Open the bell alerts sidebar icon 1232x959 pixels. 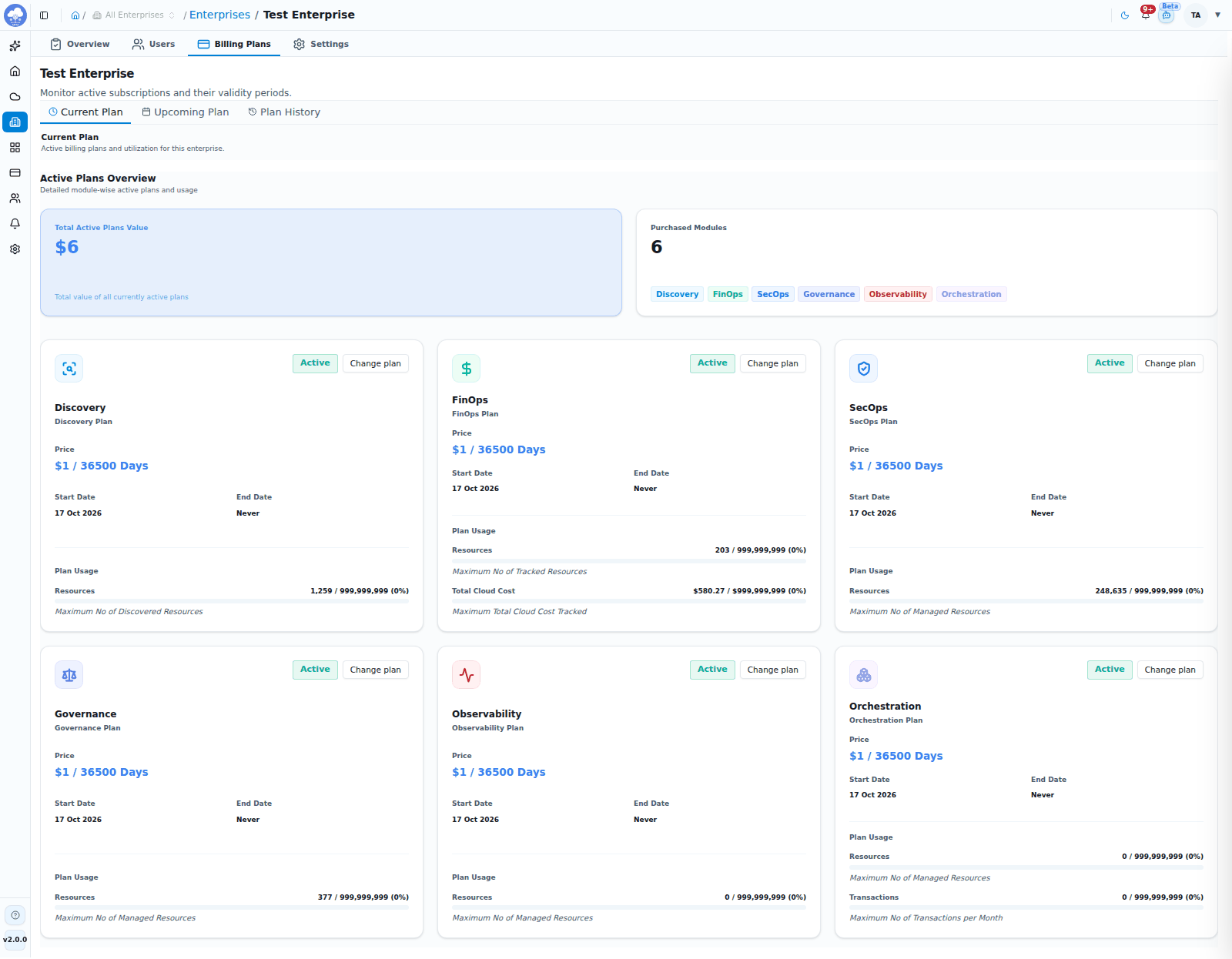click(x=15, y=223)
